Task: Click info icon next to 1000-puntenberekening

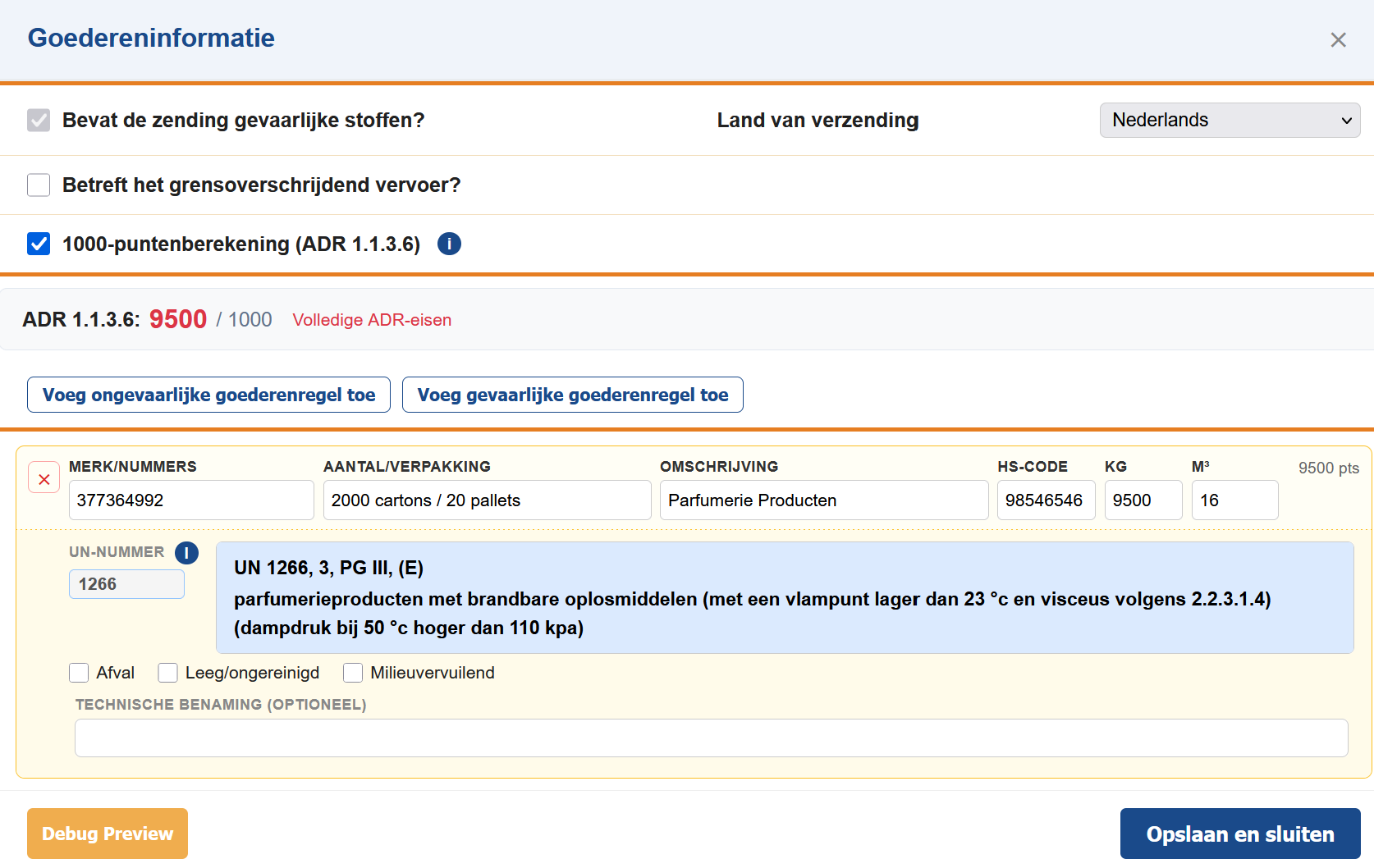Action: pos(449,244)
